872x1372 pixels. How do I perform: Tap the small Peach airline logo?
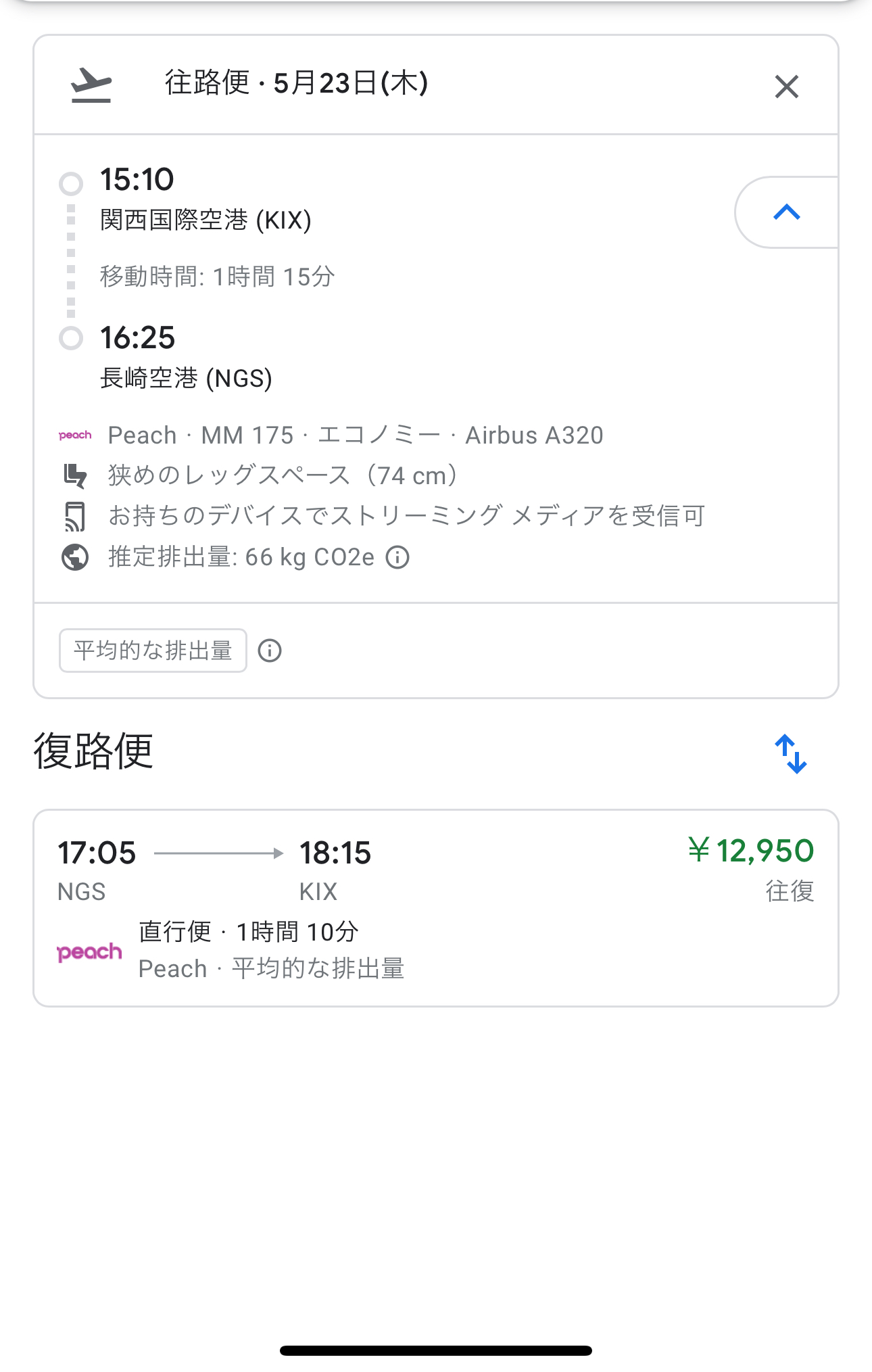coord(75,435)
